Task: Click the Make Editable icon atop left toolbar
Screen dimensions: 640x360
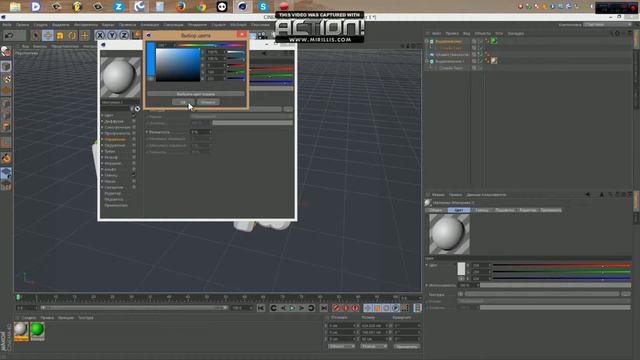Action: click(6, 51)
